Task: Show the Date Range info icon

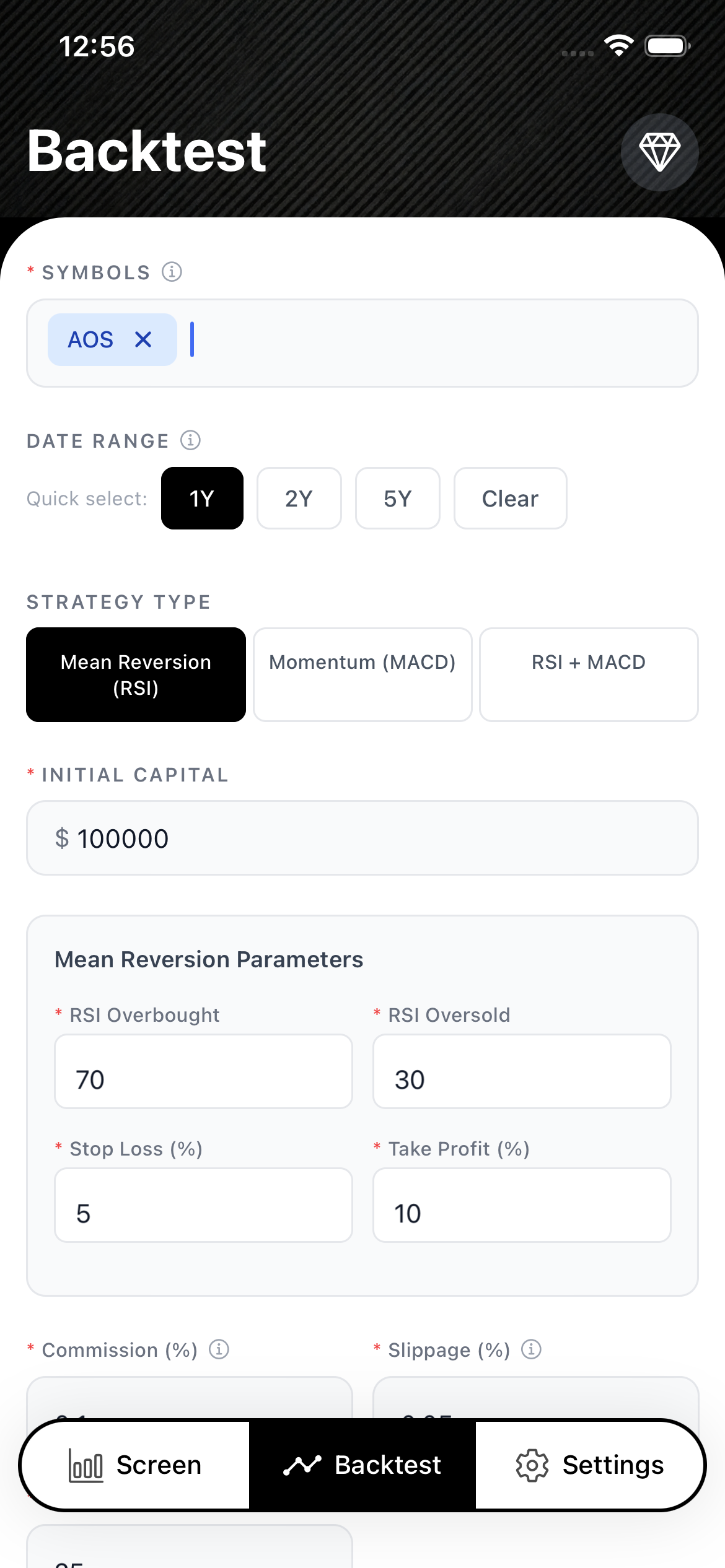Action: [x=190, y=440]
